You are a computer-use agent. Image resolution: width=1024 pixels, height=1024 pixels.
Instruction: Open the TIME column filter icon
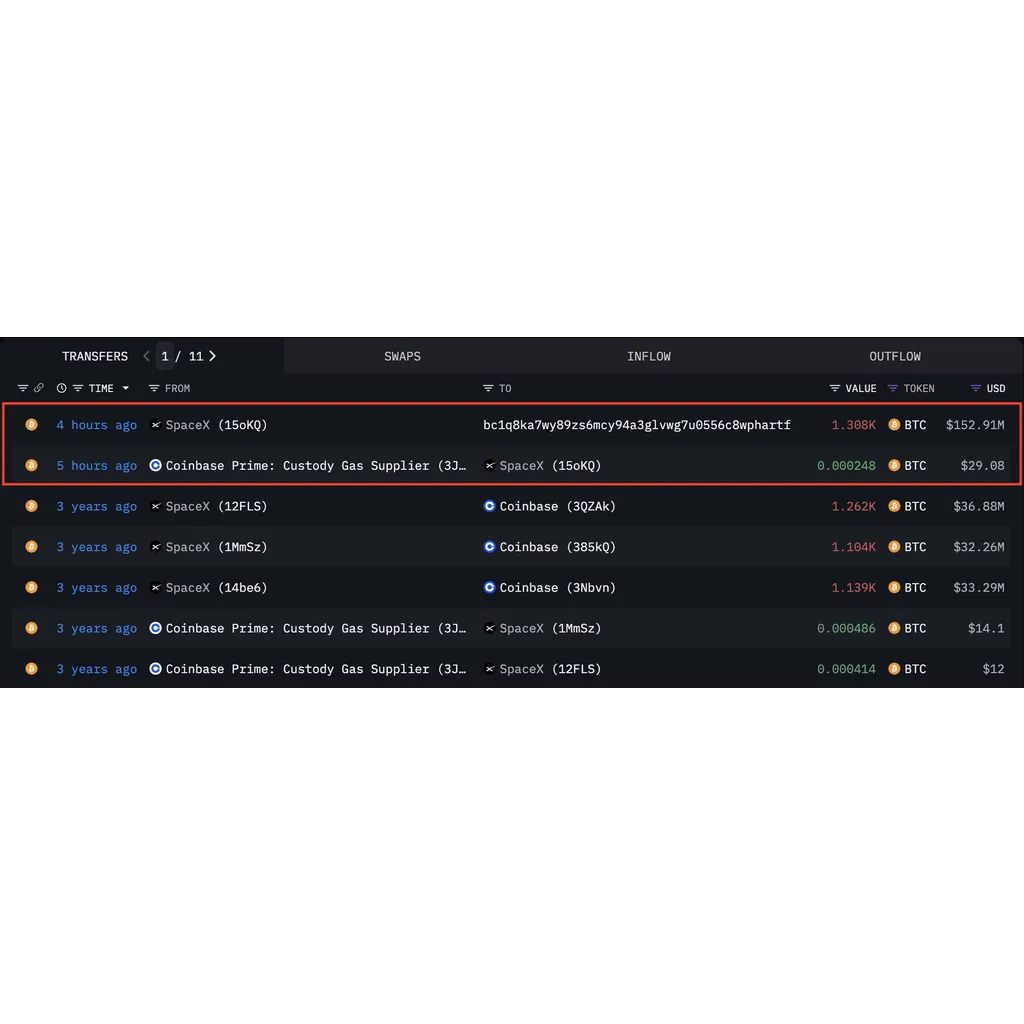[x=78, y=388]
